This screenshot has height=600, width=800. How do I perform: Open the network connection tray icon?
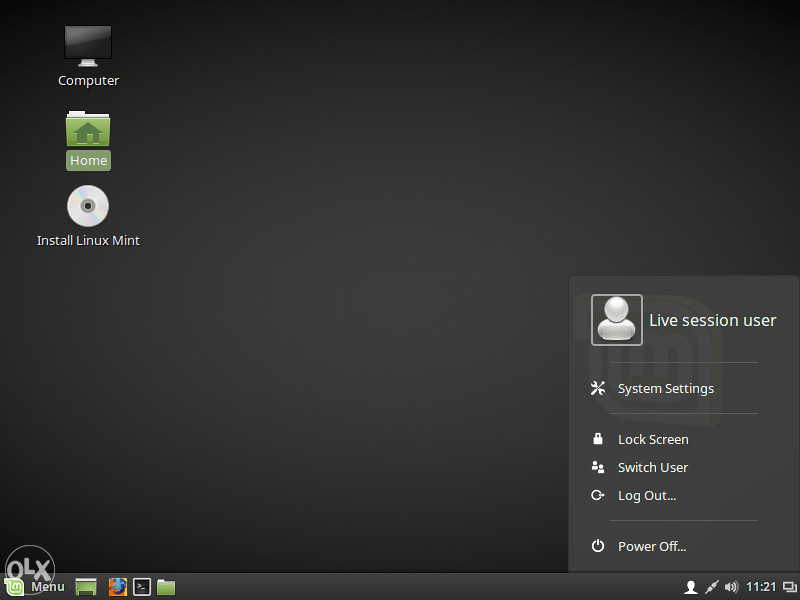[x=712, y=587]
